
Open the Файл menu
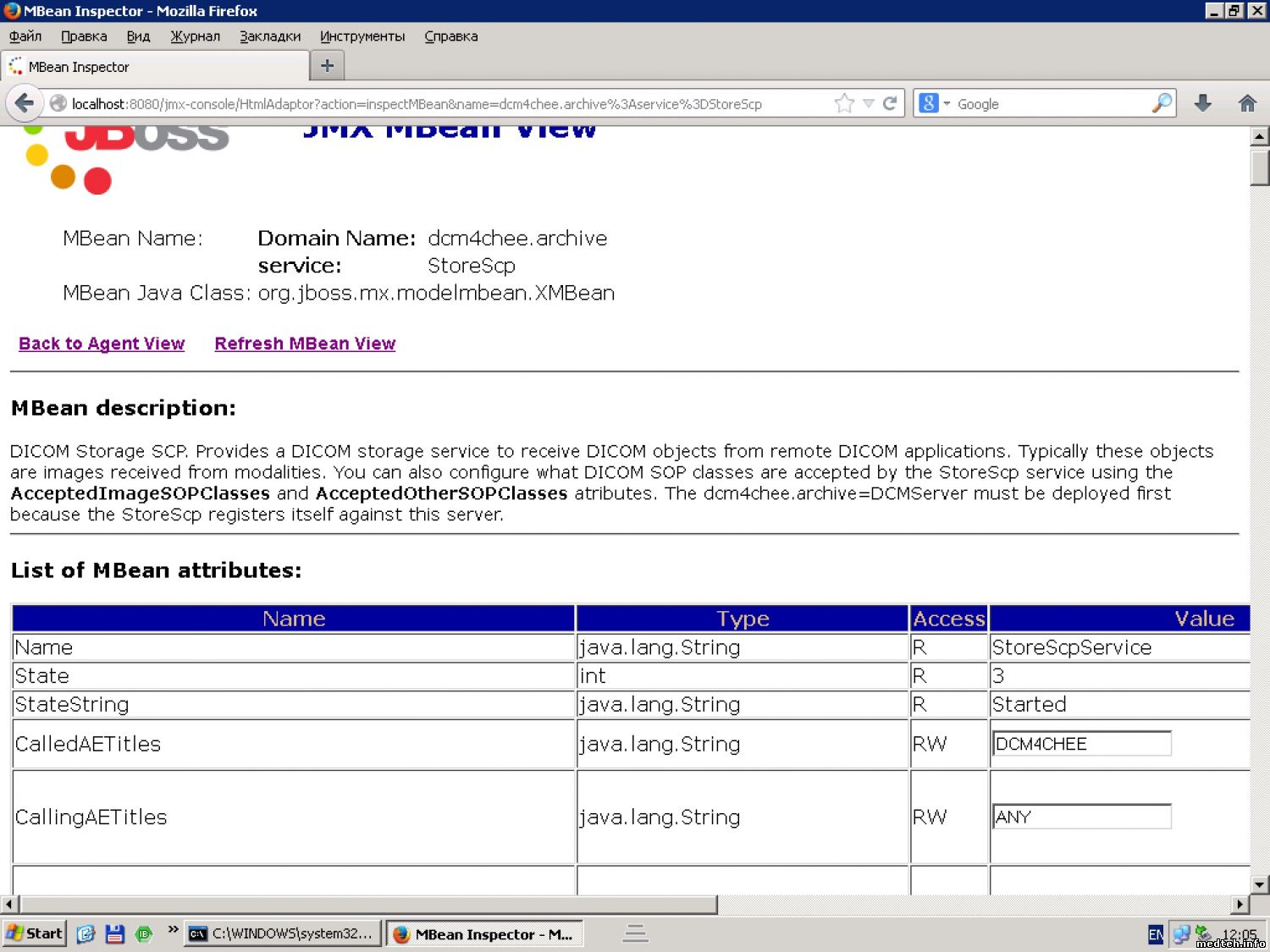tap(25, 36)
